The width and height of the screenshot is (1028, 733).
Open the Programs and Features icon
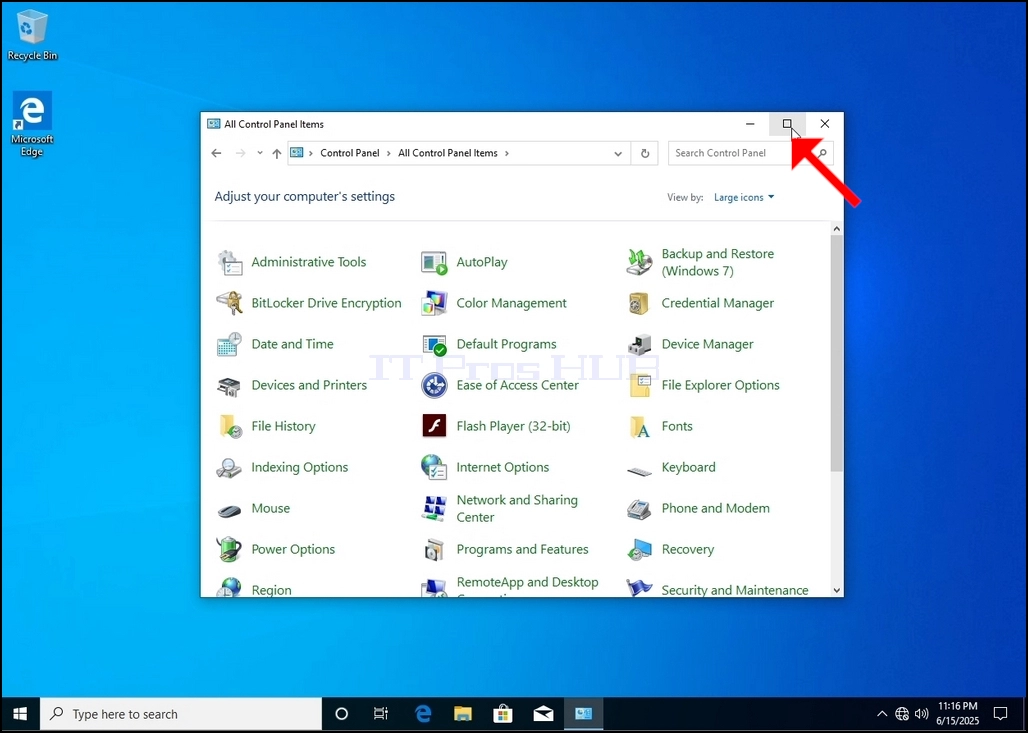434,549
